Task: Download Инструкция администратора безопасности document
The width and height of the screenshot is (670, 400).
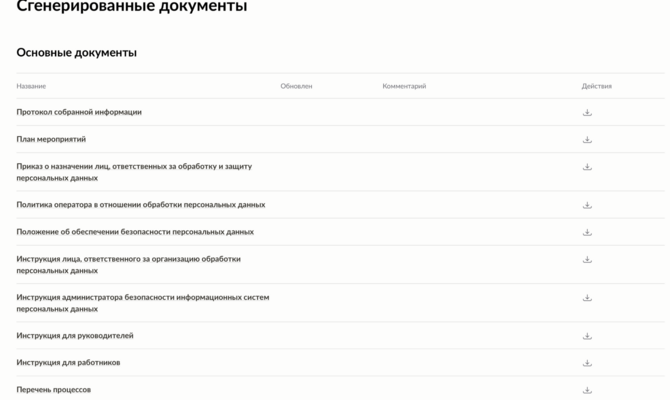Action: pos(587,297)
